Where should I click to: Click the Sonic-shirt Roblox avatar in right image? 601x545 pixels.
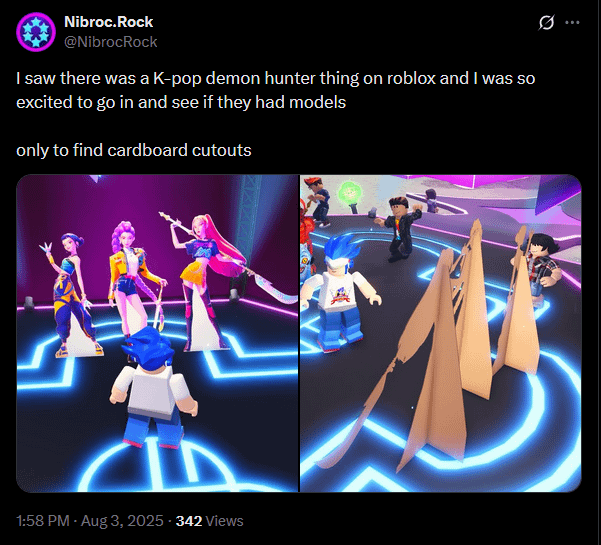[x=339, y=291]
